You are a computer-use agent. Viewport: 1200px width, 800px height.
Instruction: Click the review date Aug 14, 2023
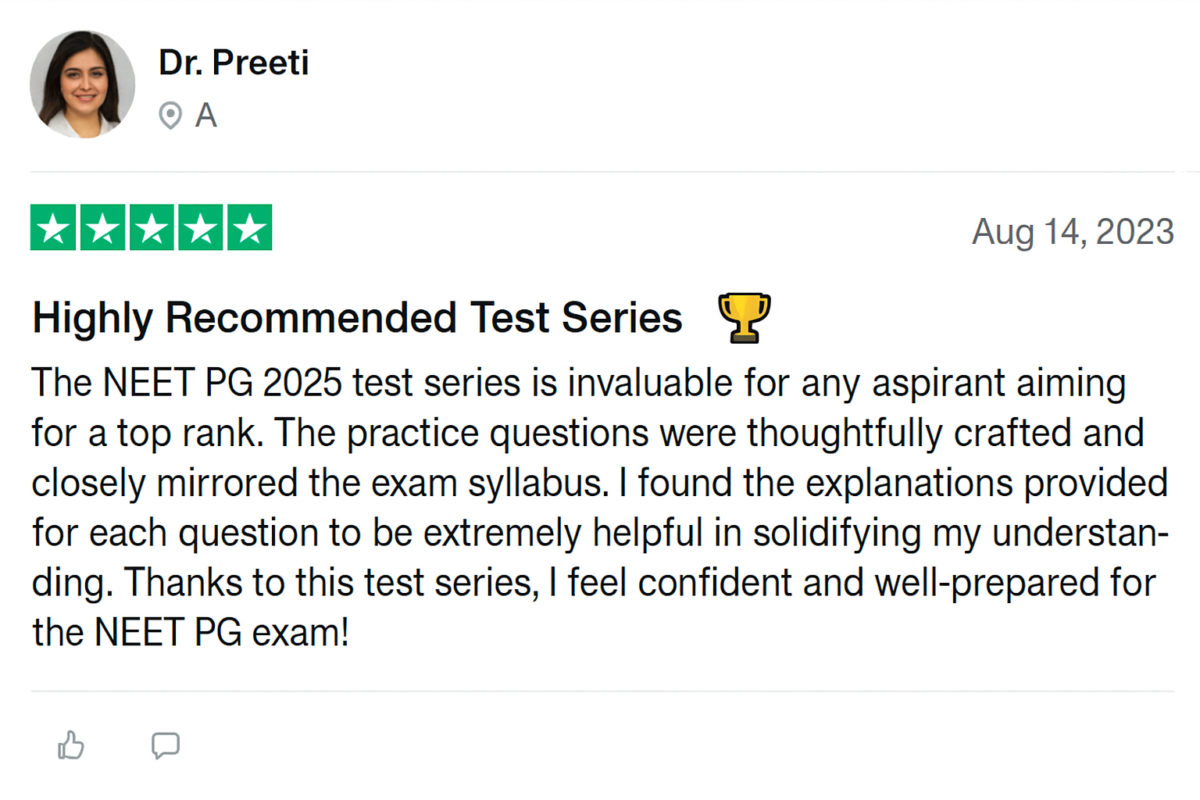point(1073,232)
